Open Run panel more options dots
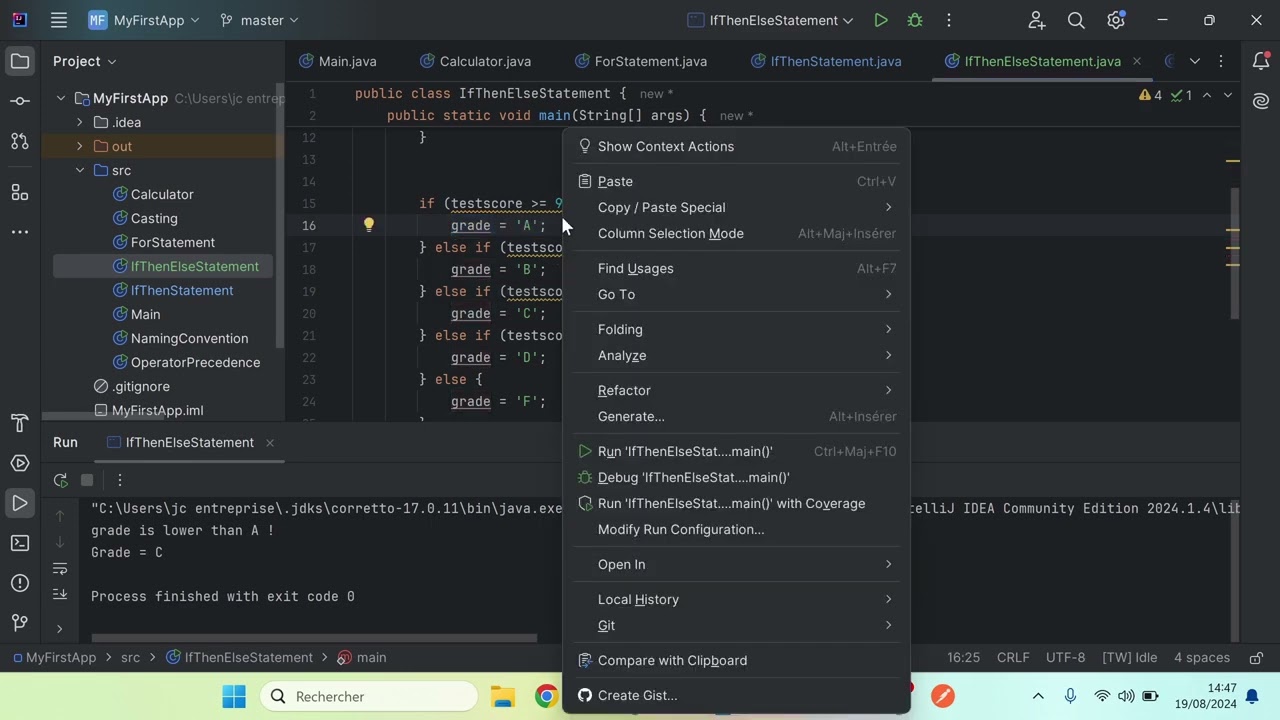The width and height of the screenshot is (1280, 720). pyautogui.click(x=119, y=480)
